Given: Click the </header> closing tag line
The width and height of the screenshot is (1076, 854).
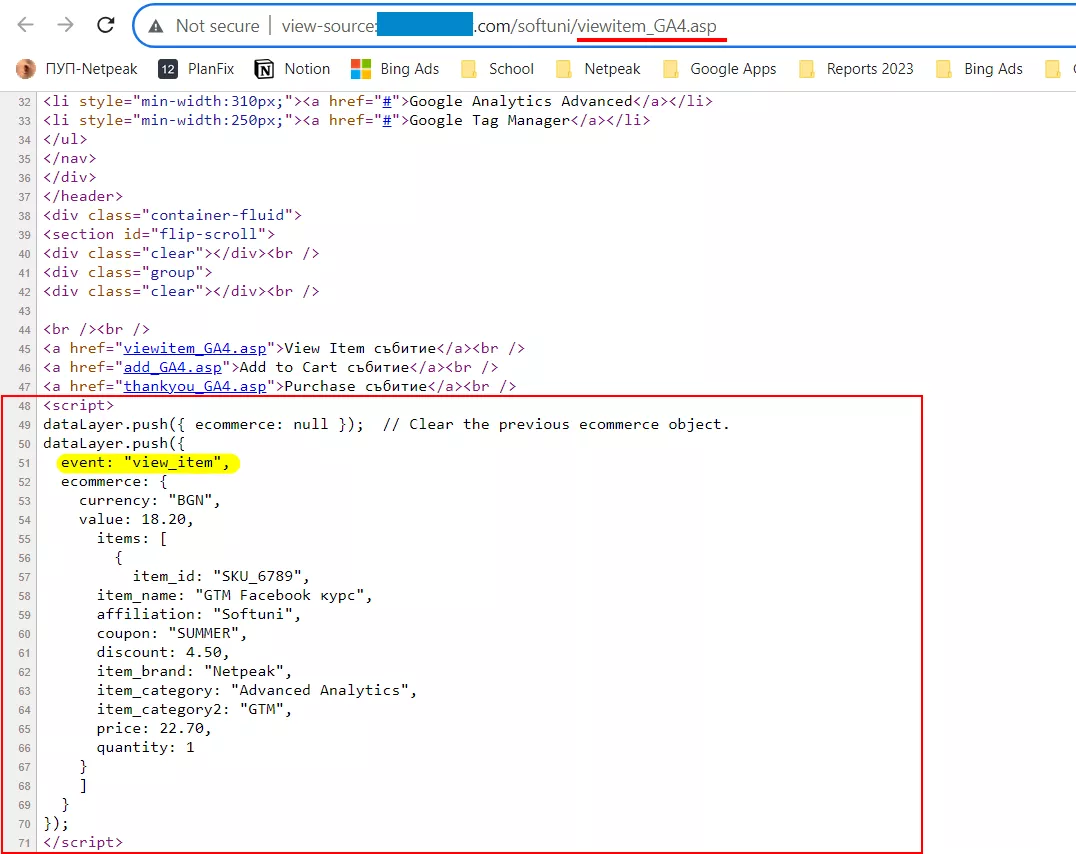Looking at the screenshot, I should 82,196.
